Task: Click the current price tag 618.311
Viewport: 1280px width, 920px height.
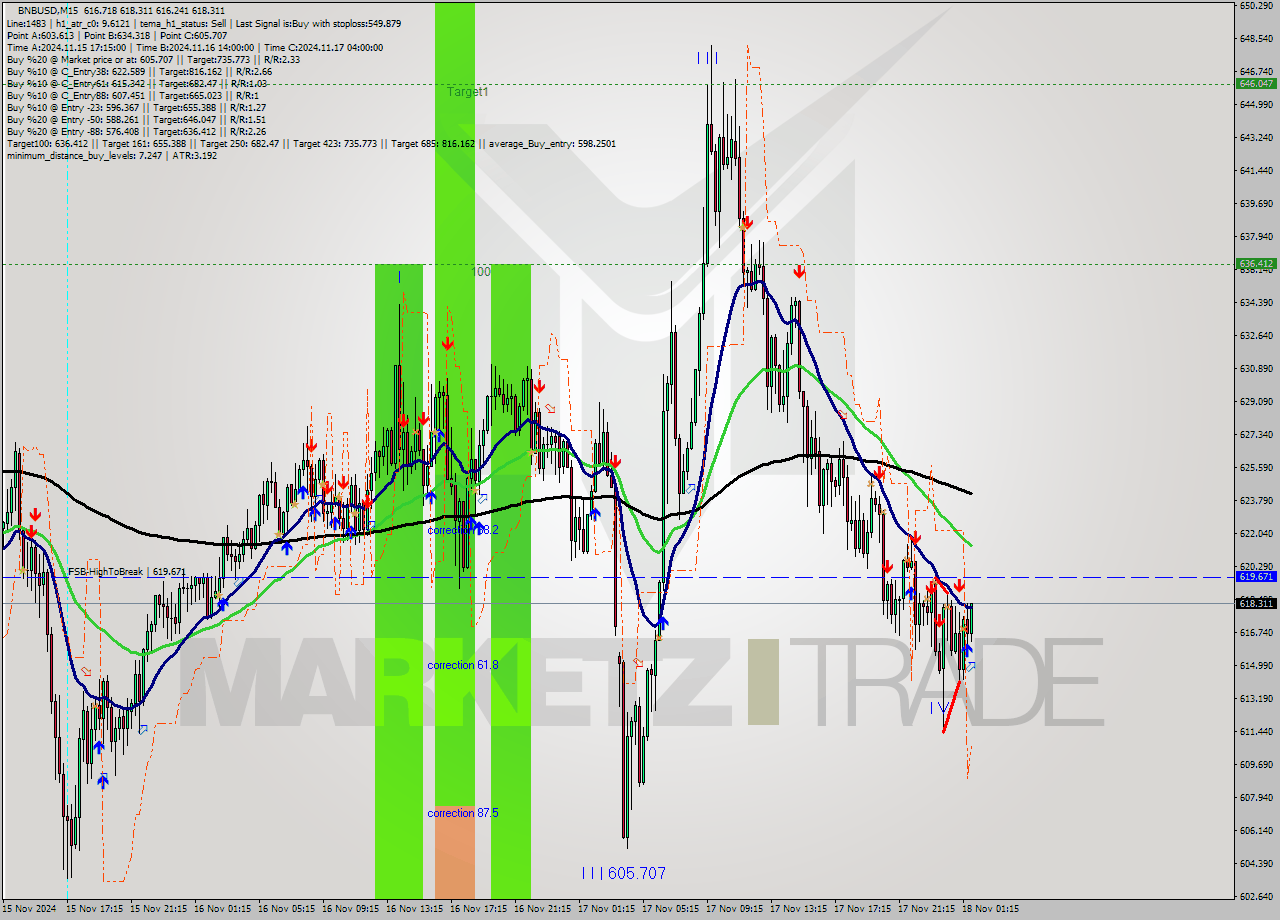Action: click(1256, 603)
